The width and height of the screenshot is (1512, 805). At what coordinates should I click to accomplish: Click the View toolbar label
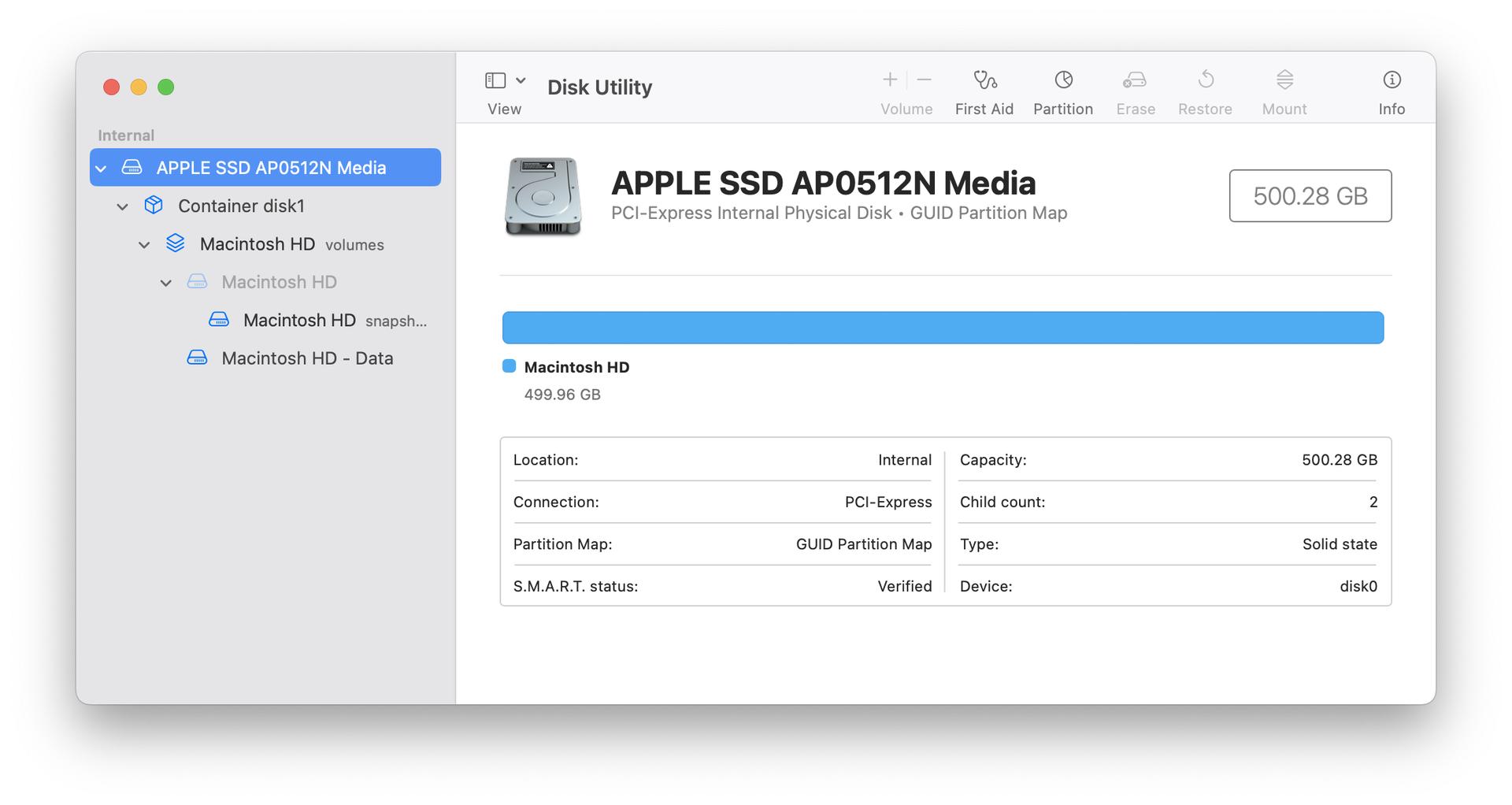click(x=504, y=109)
